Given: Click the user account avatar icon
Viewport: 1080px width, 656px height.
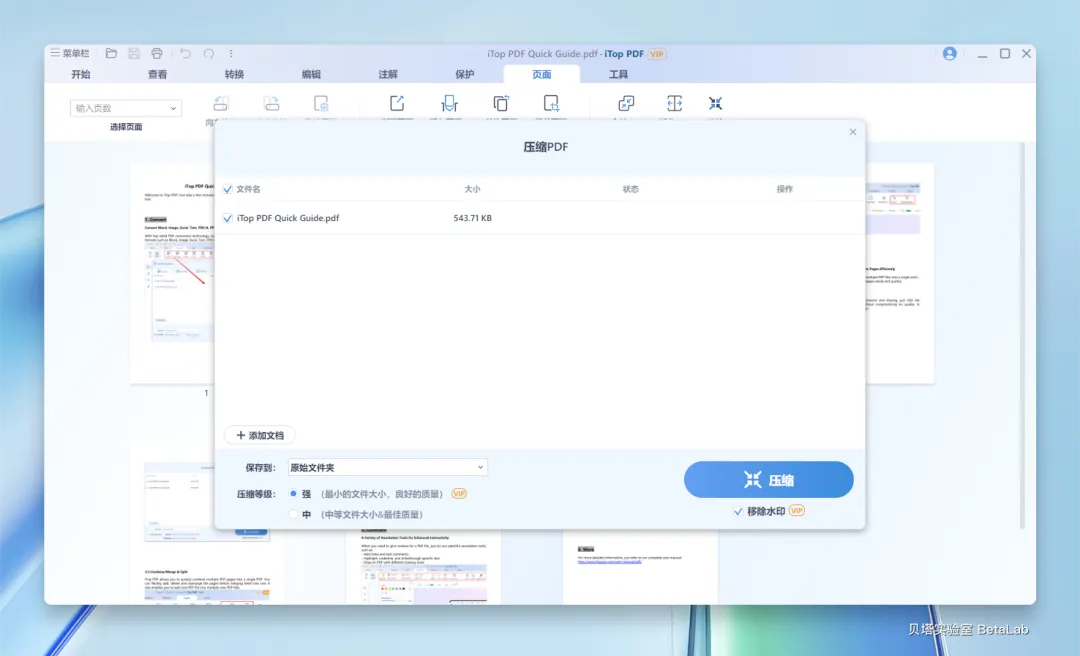Looking at the screenshot, I should click(x=949, y=54).
